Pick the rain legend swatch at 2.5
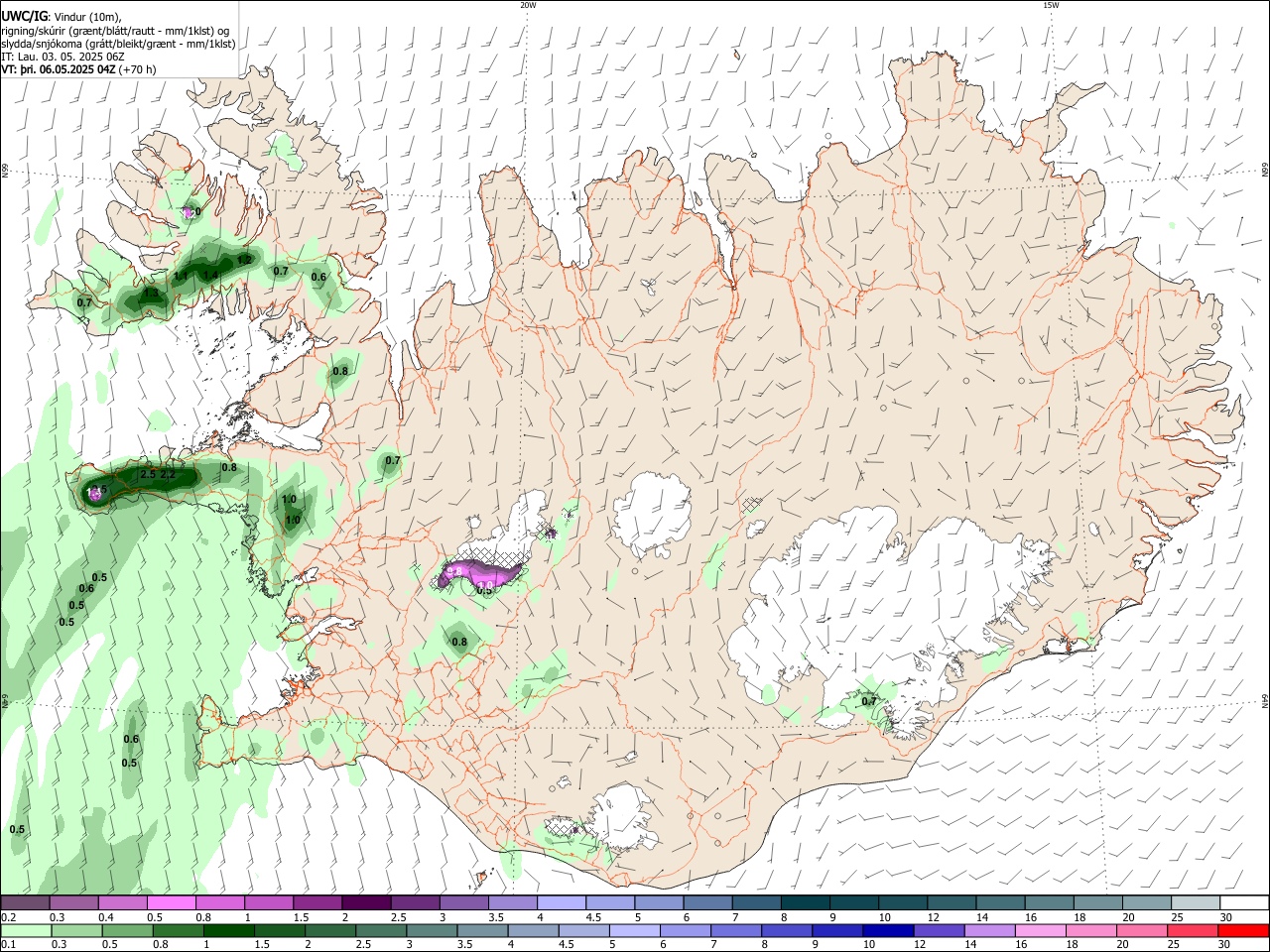 (381, 930)
